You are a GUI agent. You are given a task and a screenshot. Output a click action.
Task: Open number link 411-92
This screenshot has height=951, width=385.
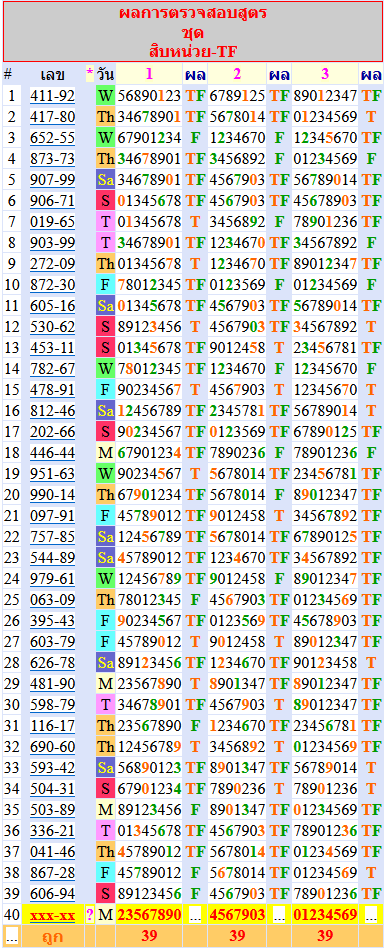click(x=53, y=96)
